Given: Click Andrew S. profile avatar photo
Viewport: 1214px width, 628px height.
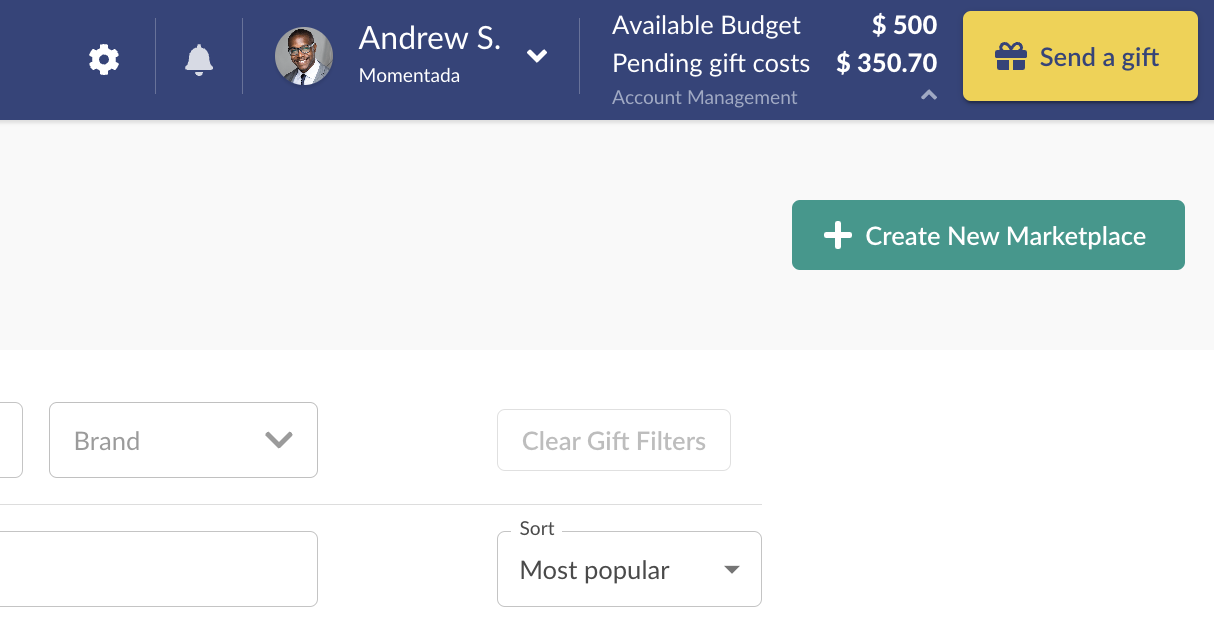Looking at the screenshot, I should 304,56.
